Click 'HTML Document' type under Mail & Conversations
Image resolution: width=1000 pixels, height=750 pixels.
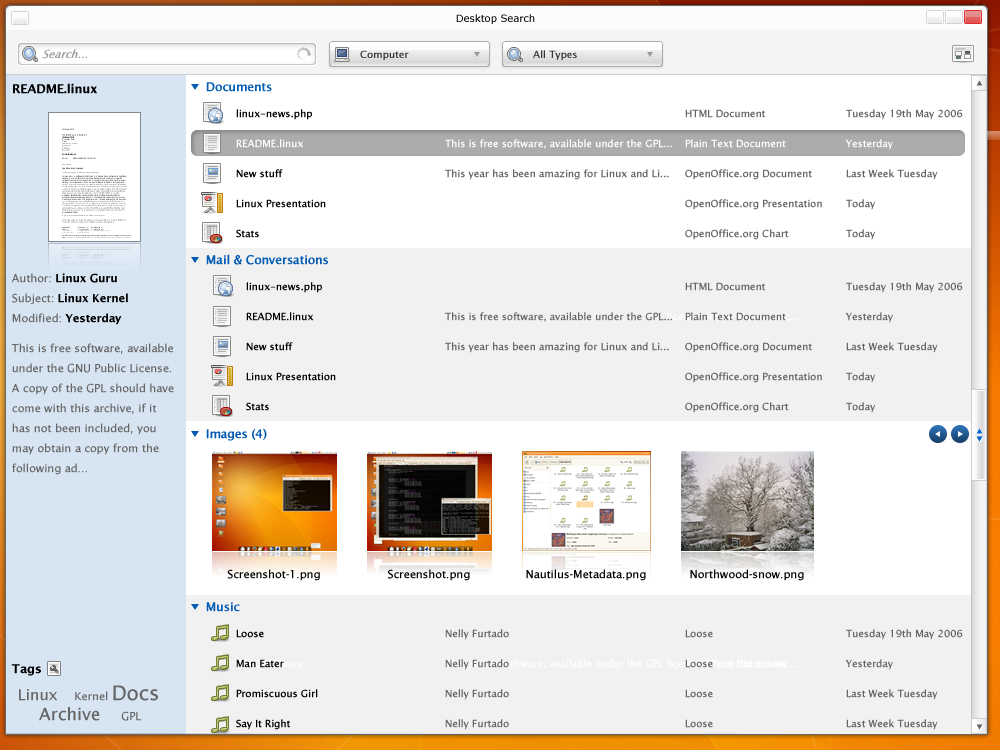pos(725,286)
